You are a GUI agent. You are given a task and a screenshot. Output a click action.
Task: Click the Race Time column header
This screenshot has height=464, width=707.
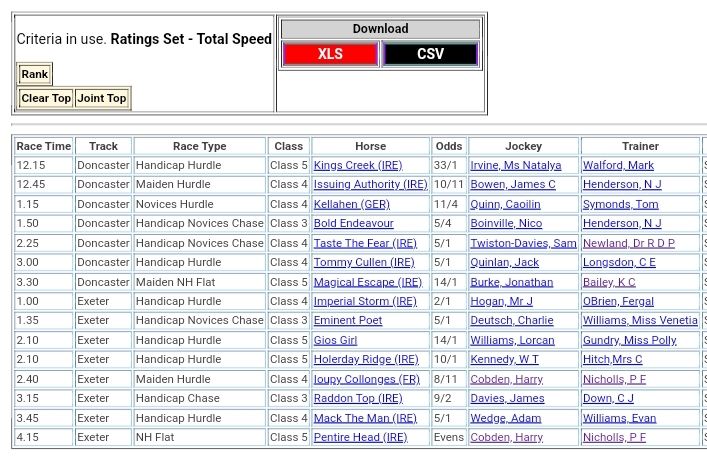(44, 146)
